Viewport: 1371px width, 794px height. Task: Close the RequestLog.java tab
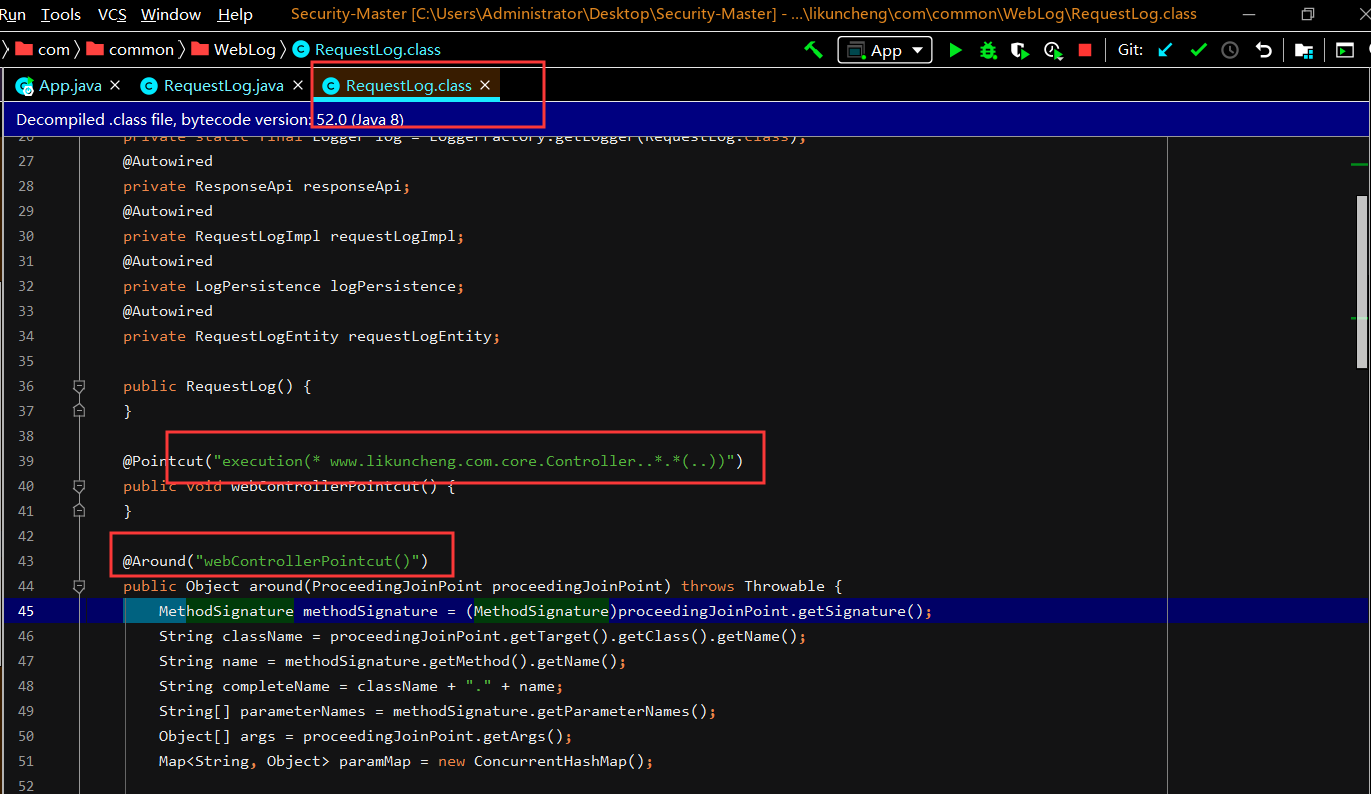(x=298, y=86)
